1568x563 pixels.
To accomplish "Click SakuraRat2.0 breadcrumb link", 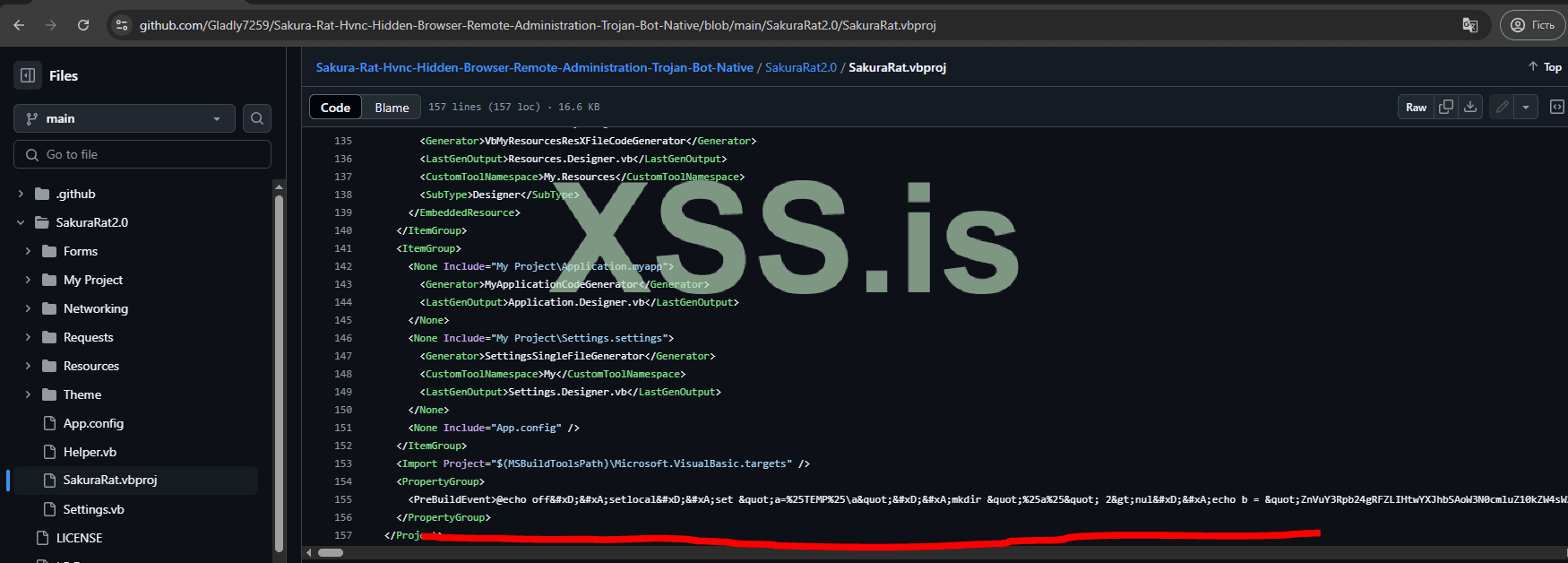I will pos(801,67).
